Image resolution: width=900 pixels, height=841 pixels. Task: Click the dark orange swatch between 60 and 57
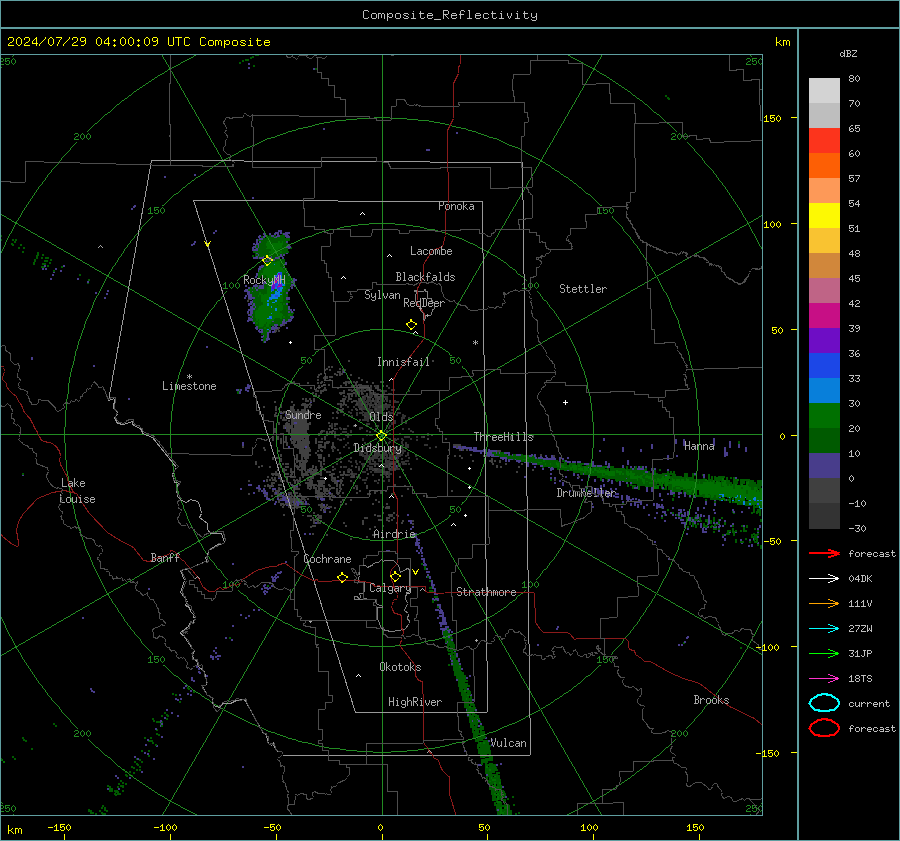tap(824, 165)
